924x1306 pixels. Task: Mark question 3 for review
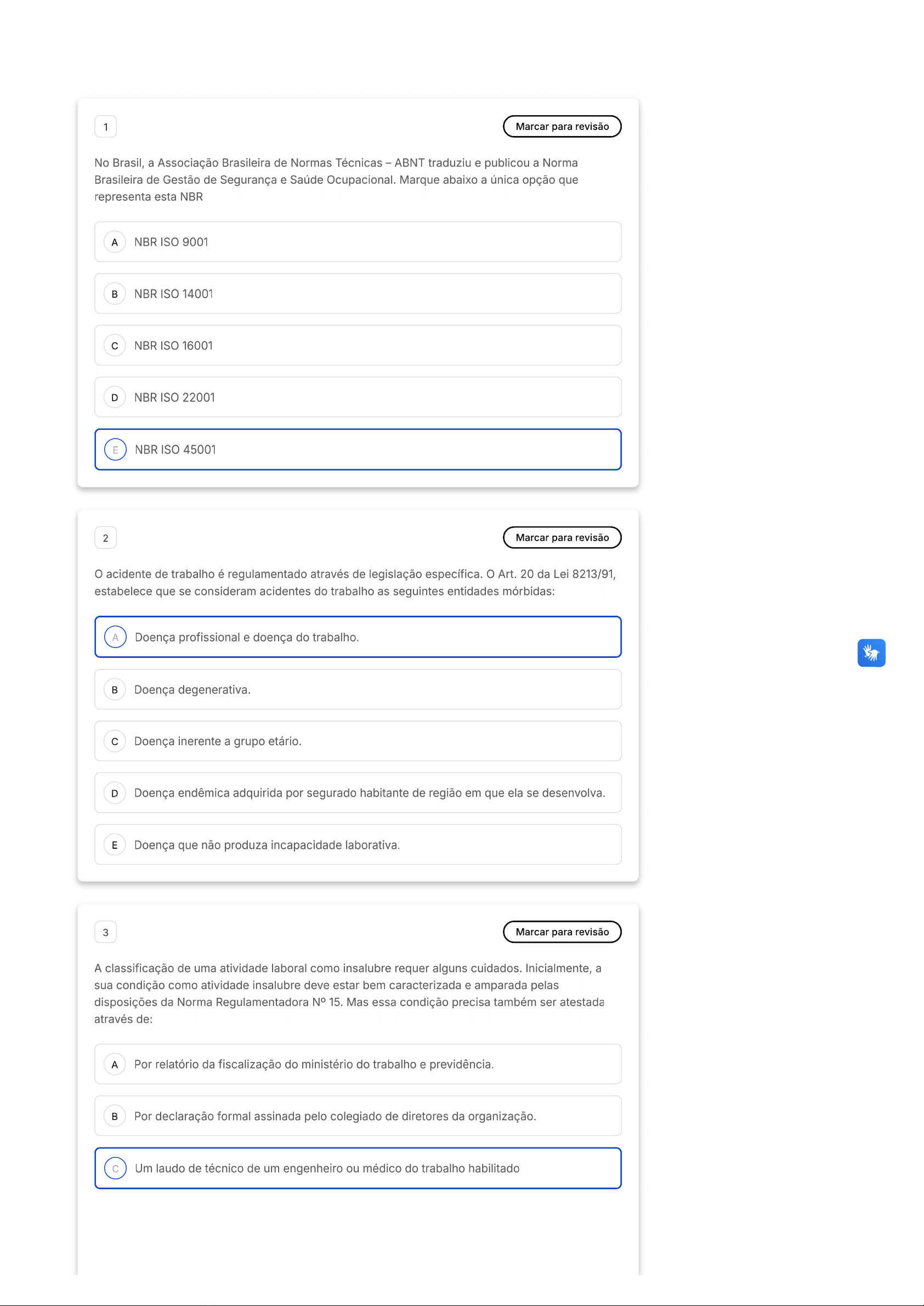tap(562, 932)
